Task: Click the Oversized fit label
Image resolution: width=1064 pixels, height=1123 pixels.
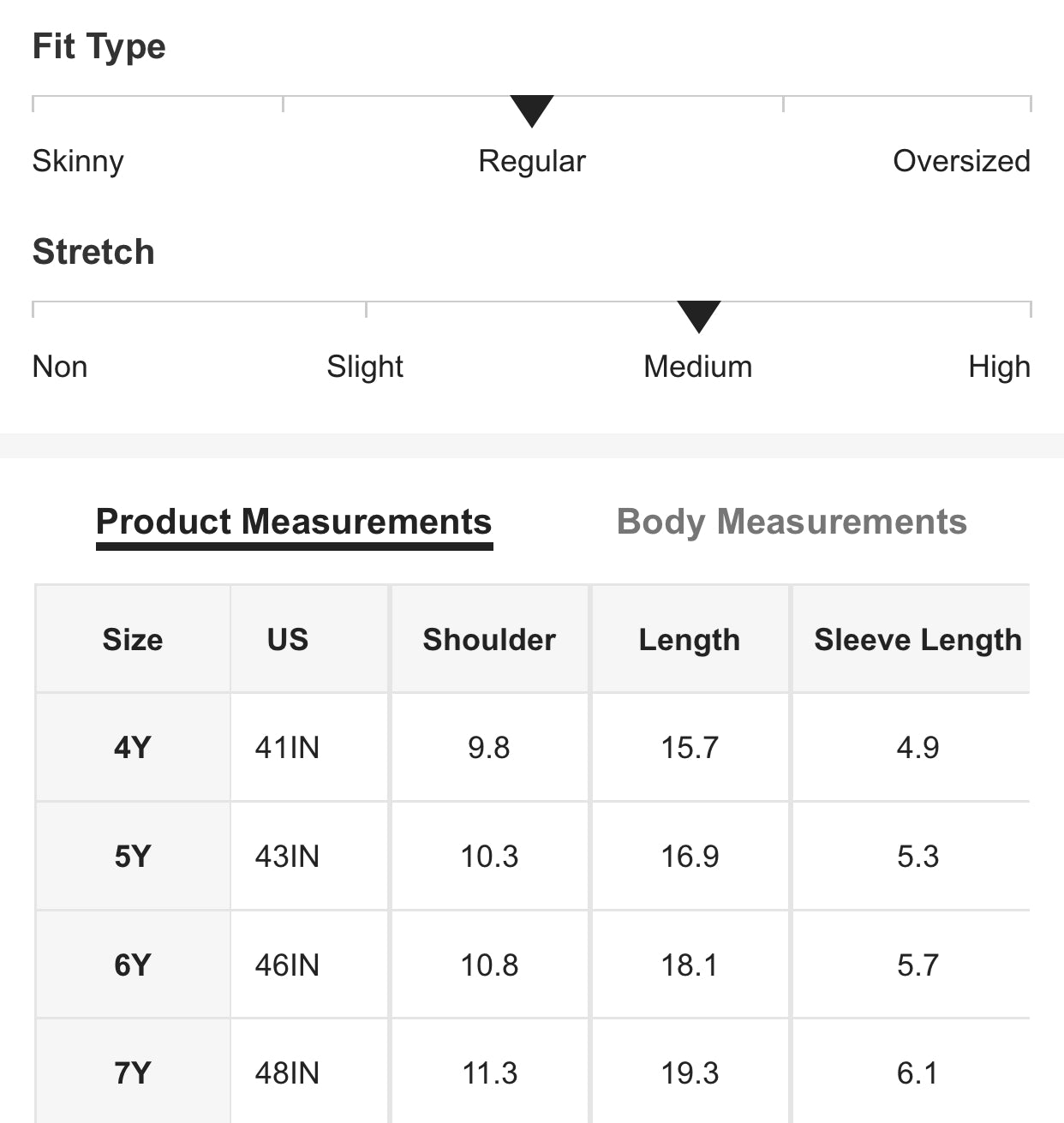Action: tap(961, 161)
